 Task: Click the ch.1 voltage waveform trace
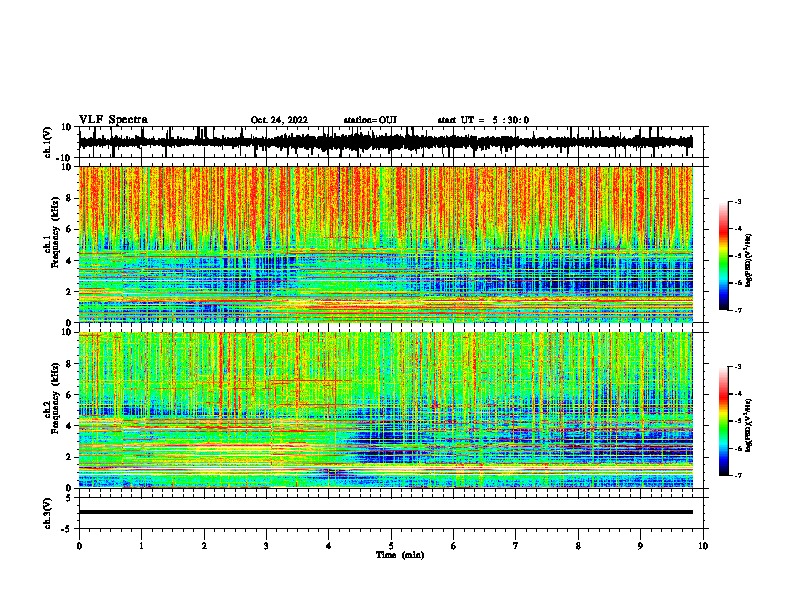[x=385, y=142]
